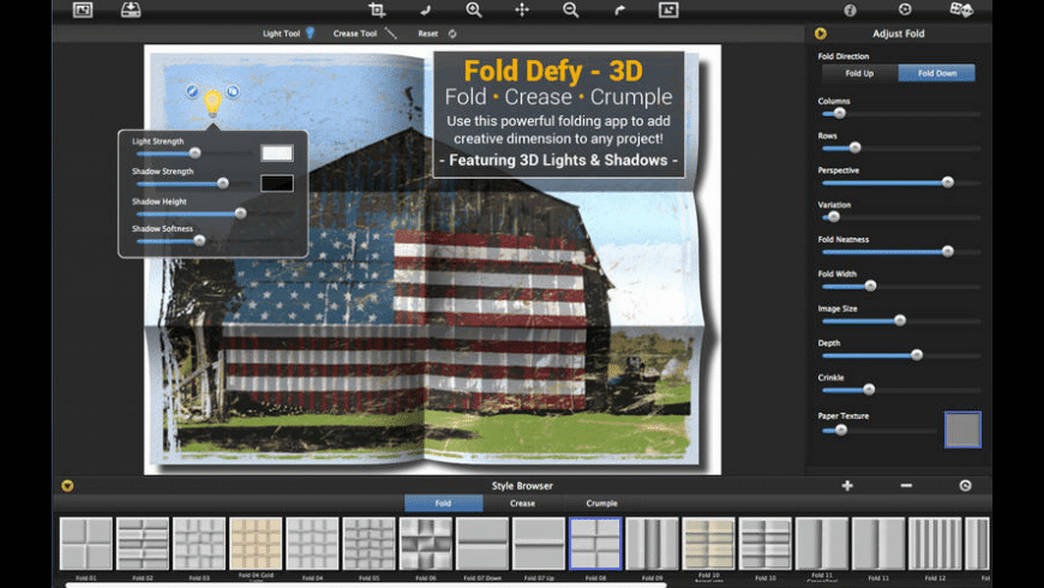Select the crop tool icon
1044x588 pixels.
tap(377, 9)
